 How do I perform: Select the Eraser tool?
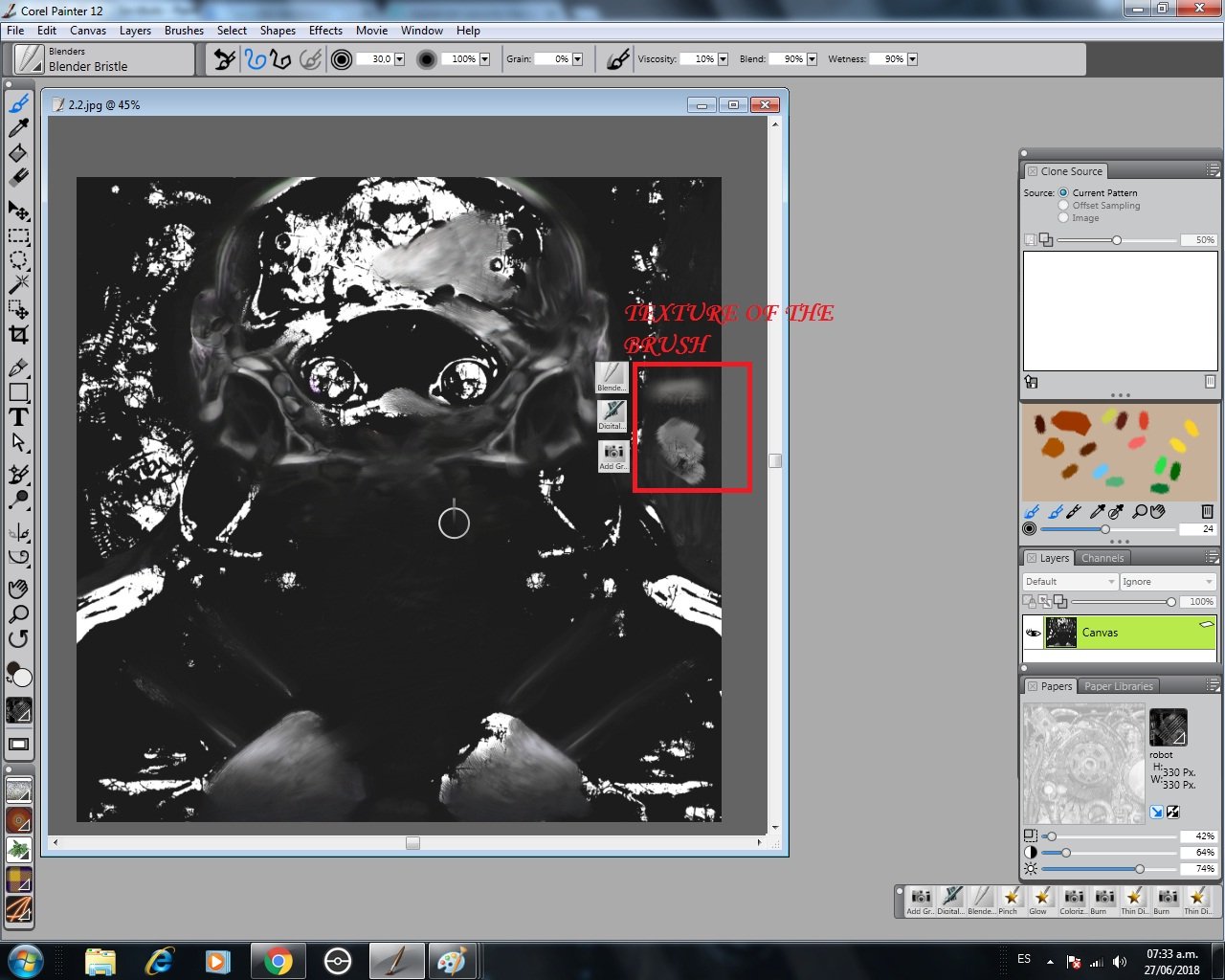[x=18, y=178]
